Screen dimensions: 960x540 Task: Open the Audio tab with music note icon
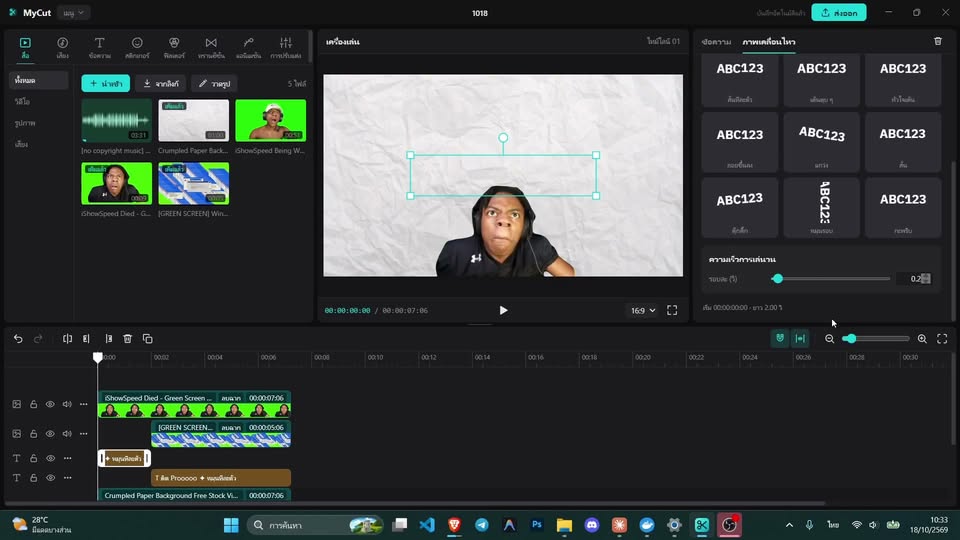pyautogui.click(x=62, y=47)
